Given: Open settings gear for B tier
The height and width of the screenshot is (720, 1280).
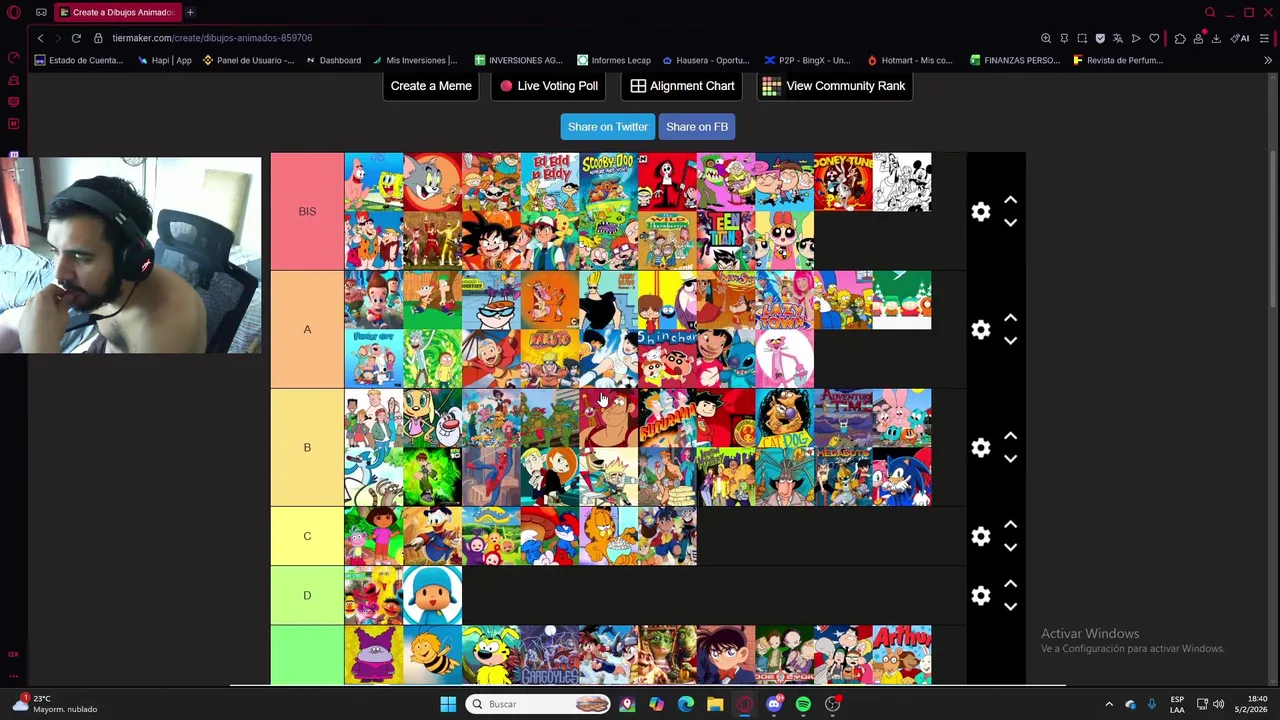Looking at the screenshot, I should [981, 448].
